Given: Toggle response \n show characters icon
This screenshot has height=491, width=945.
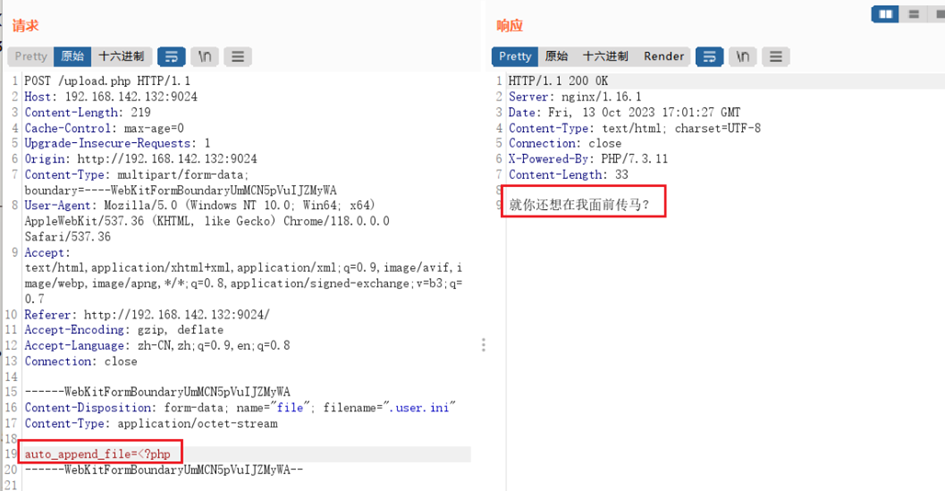Looking at the screenshot, I should click(x=742, y=57).
